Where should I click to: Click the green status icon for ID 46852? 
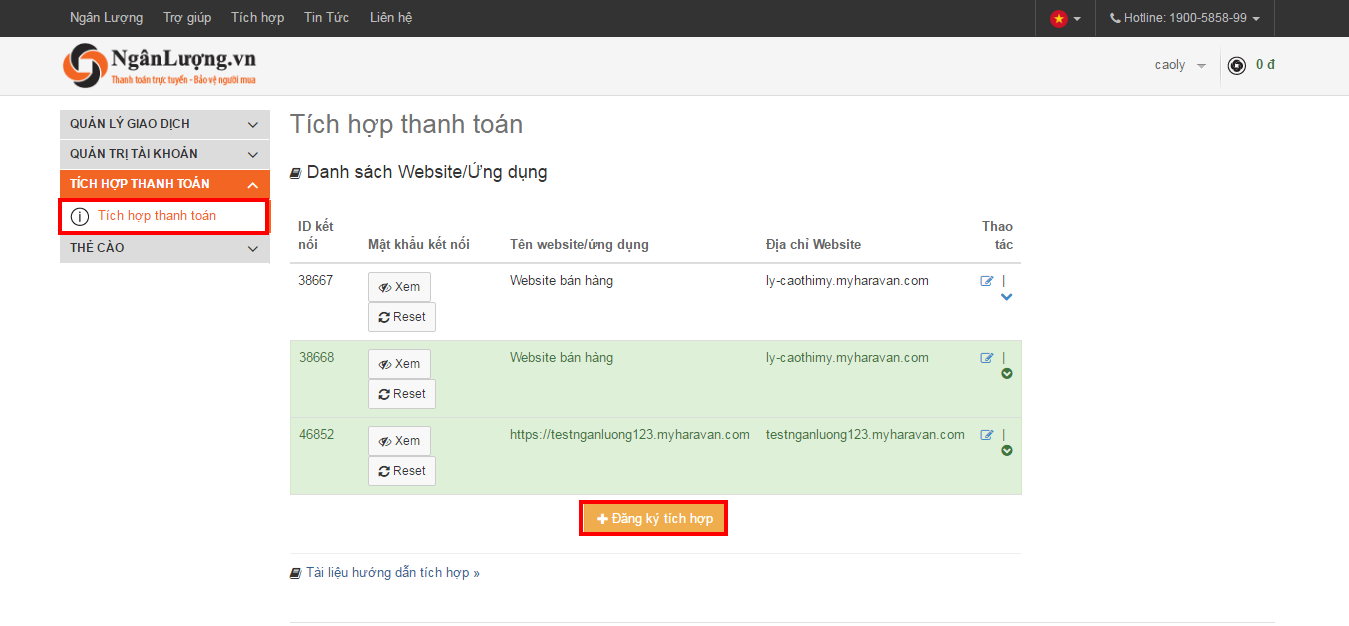point(1007,451)
